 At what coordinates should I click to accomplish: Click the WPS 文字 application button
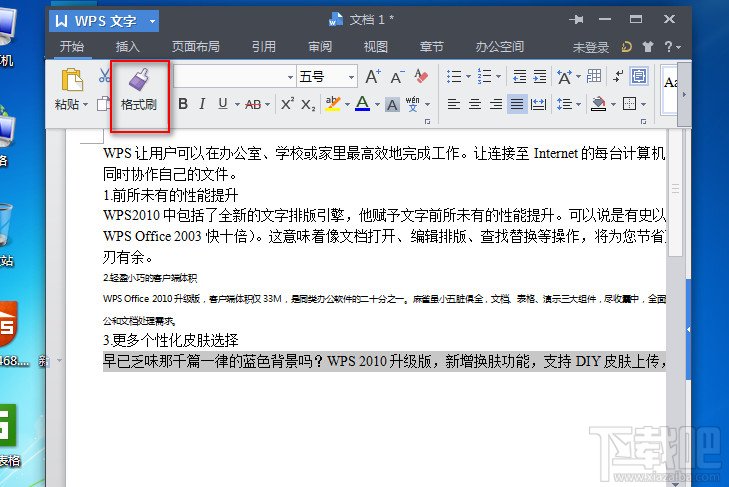point(104,21)
